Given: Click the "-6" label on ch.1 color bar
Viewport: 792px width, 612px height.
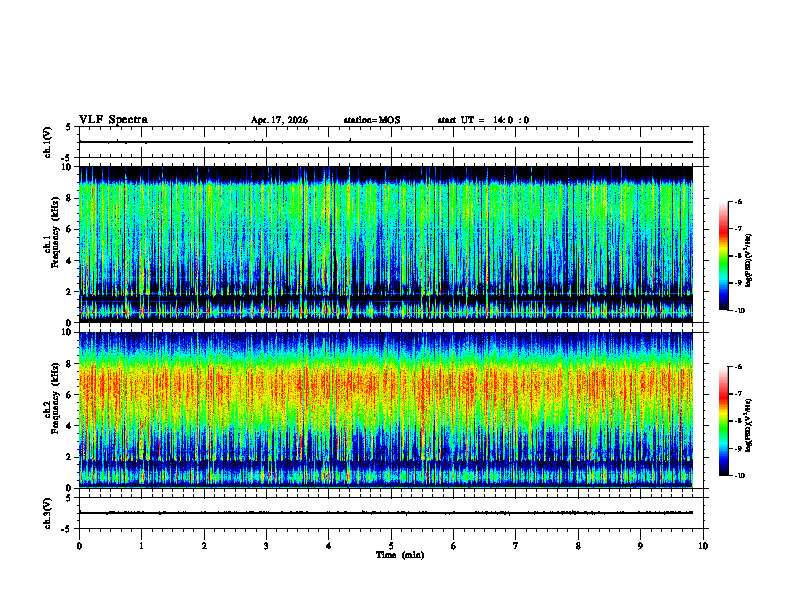Looking at the screenshot, I should click(738, 202).
